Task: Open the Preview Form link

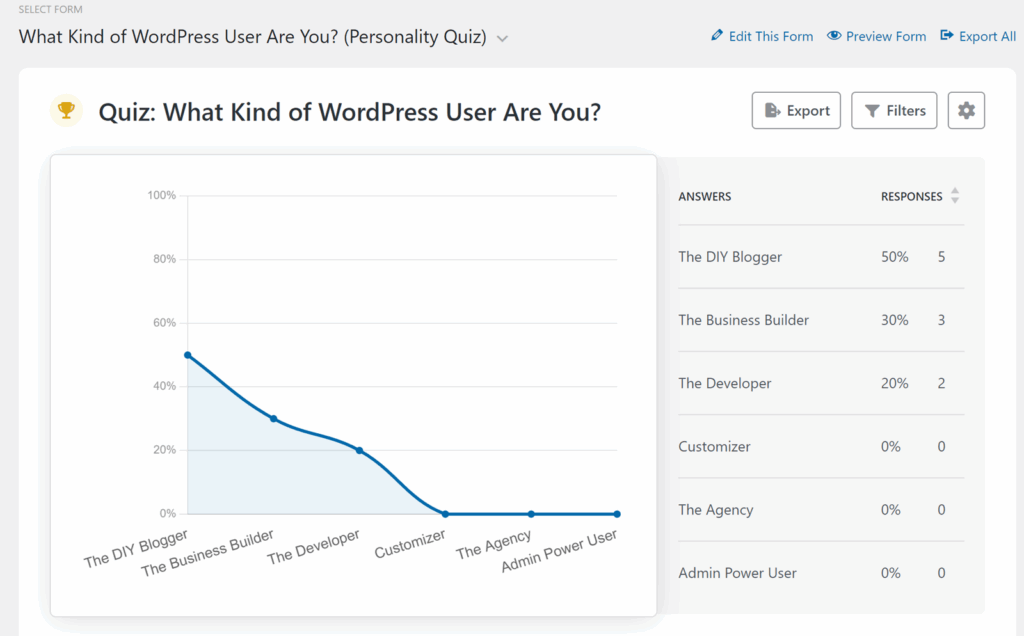Action: coord(885,36)
